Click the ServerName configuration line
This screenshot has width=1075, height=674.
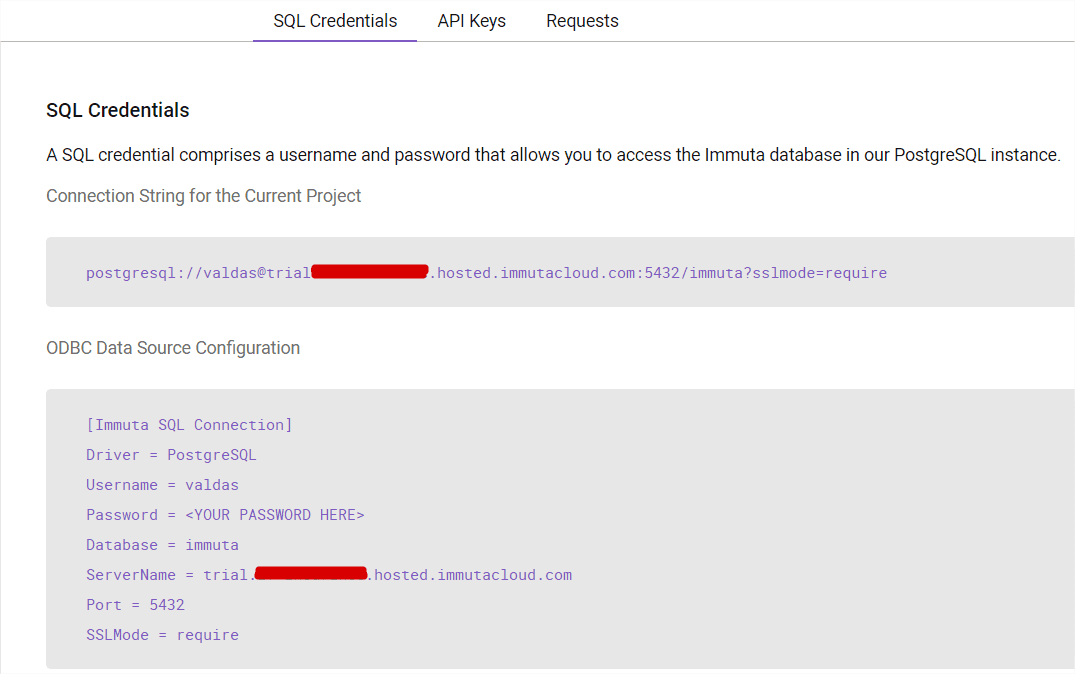(329, 575)
